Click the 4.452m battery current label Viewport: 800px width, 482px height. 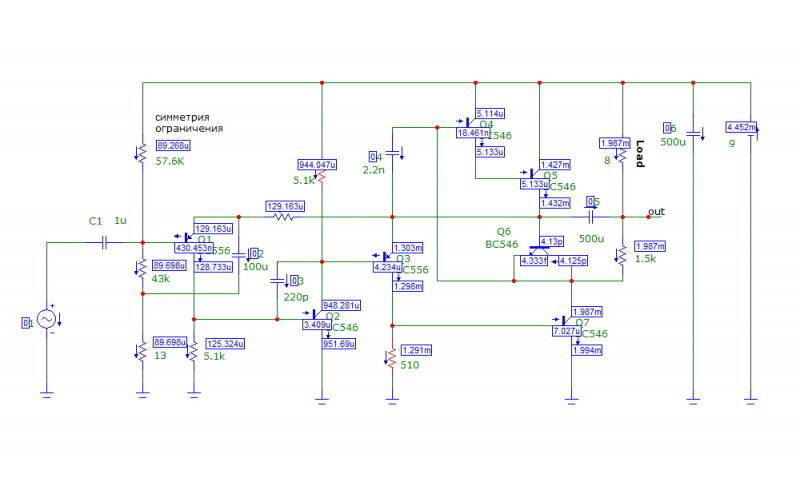pos(741,128)
